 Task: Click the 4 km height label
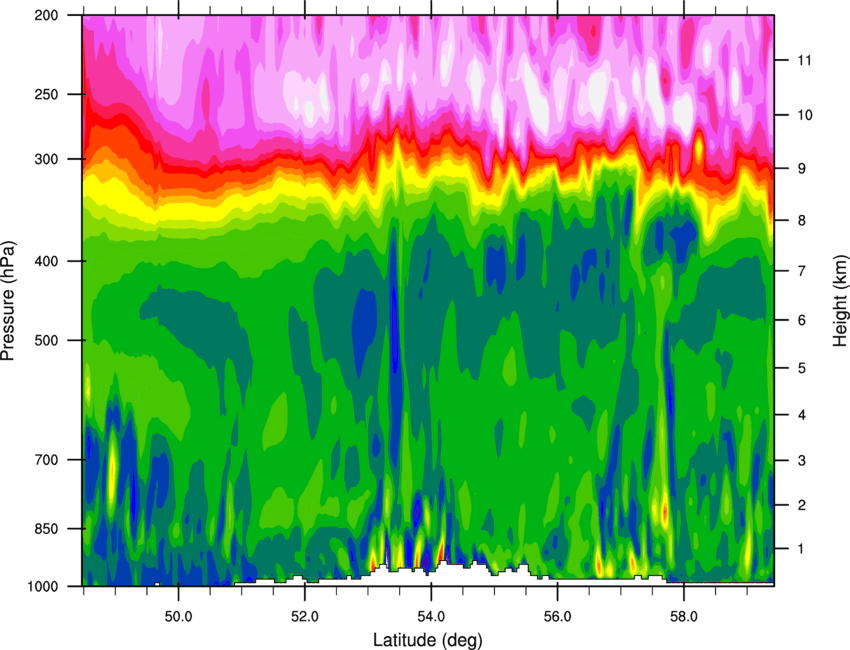click(802, 415)
